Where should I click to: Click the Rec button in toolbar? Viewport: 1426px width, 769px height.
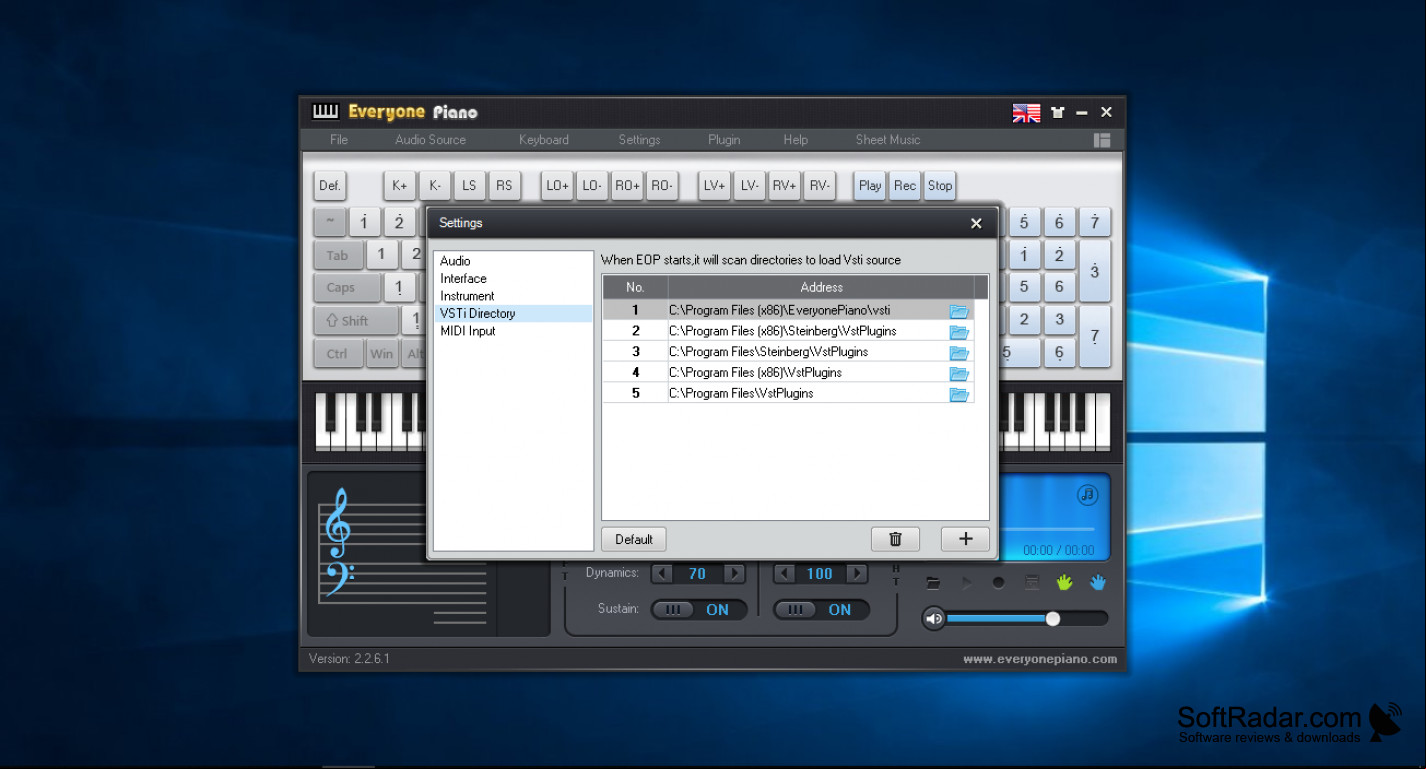905,185
